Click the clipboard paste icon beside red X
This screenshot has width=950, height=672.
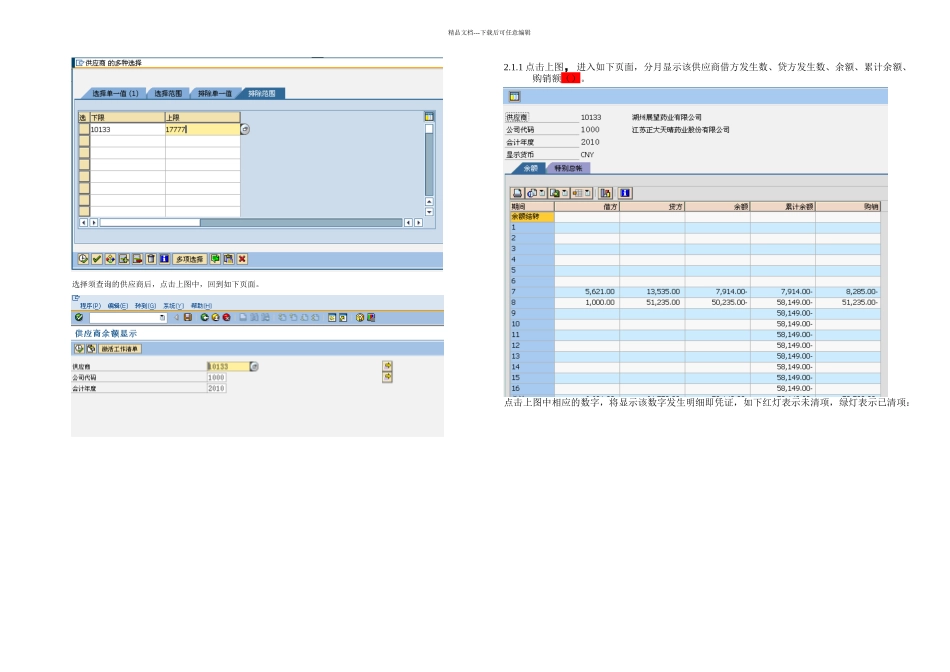pos(228,259)
